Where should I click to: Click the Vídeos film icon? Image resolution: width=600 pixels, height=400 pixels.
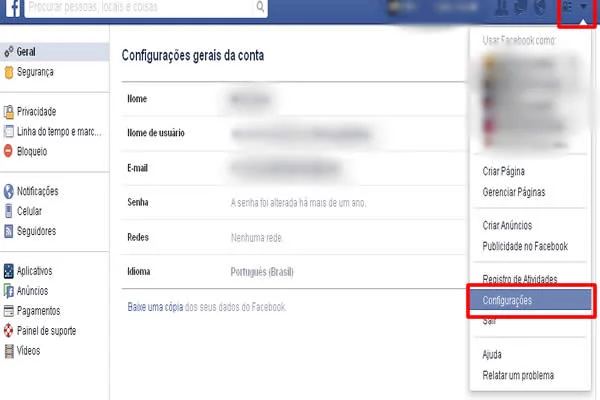pyautogui.click(x=9, y=351)
